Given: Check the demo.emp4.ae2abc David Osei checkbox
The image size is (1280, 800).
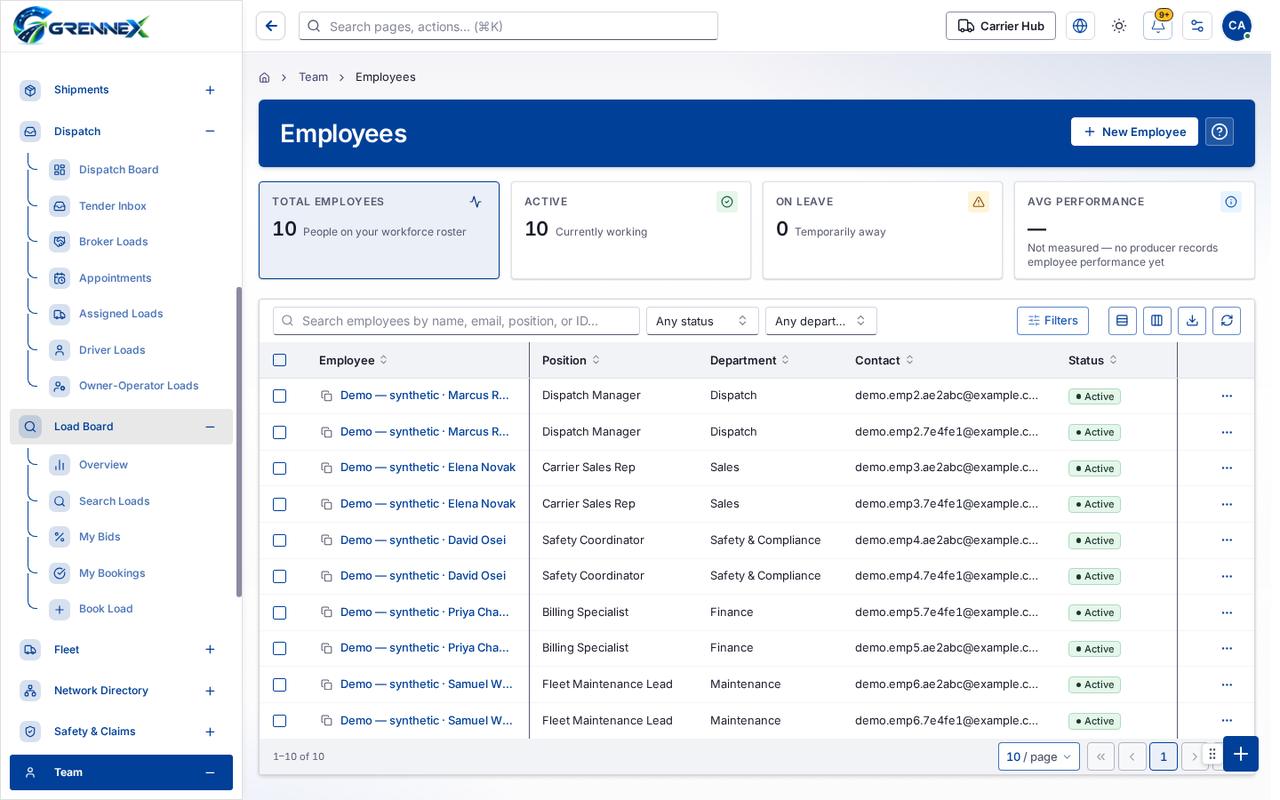Looking at the screenshot, I should tap(279, 540).
